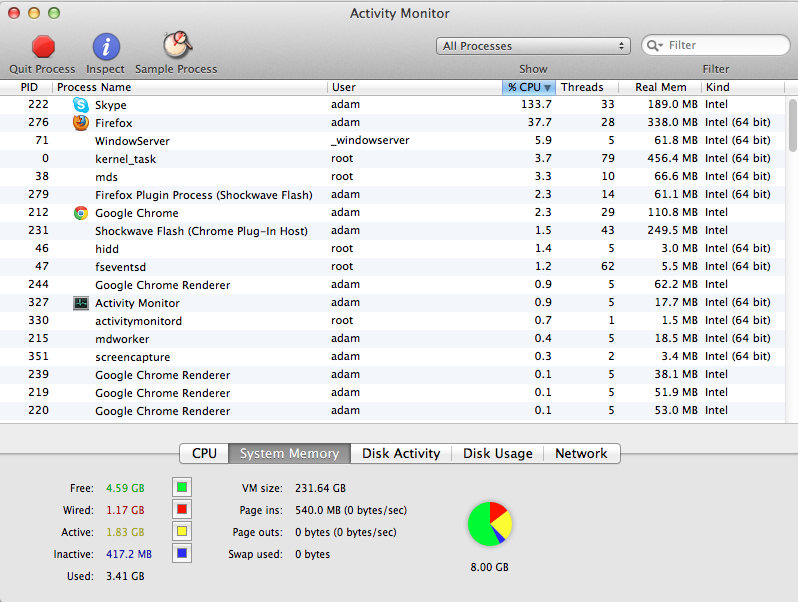Click the magnifier icon in Filter field
The width and height of the screenshot is (798, 602).
653,45
